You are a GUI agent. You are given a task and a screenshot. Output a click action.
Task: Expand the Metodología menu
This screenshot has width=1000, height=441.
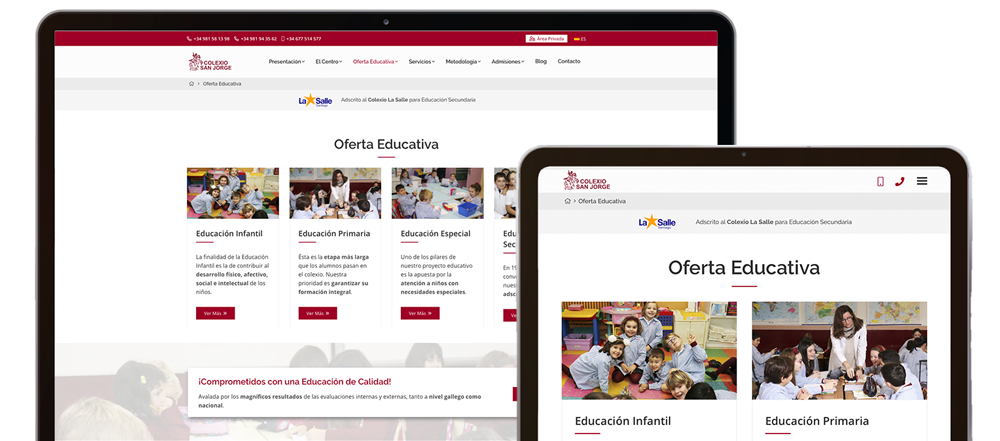click(463, 61)
